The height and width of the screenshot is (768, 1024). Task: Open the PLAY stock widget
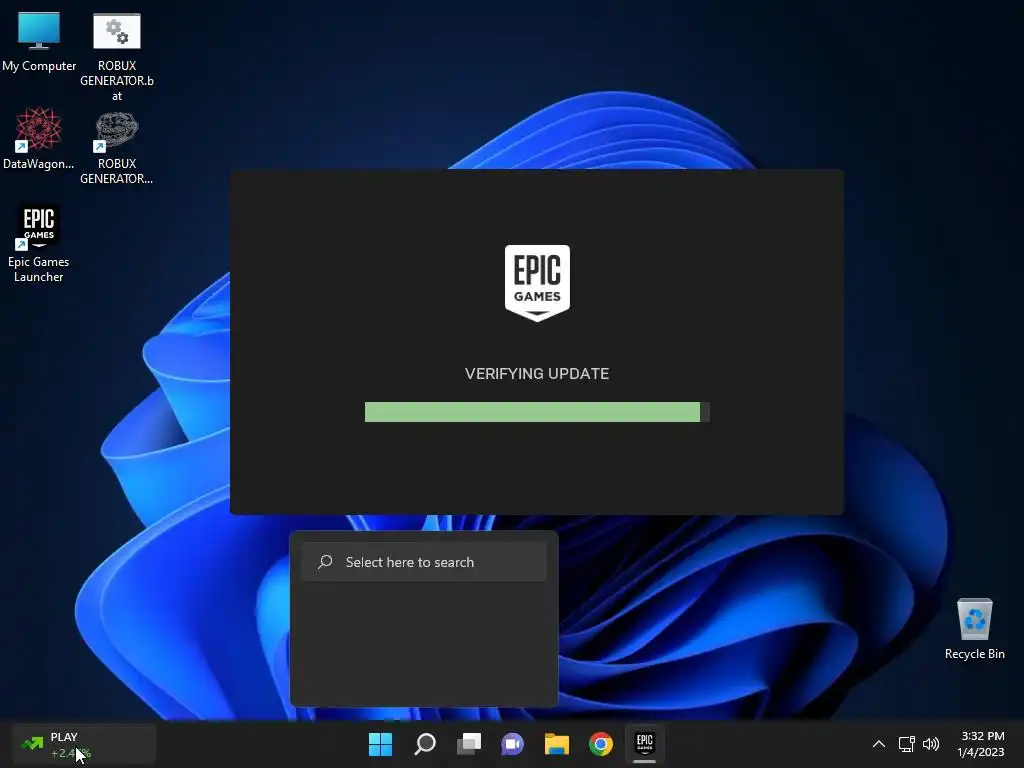84,744
